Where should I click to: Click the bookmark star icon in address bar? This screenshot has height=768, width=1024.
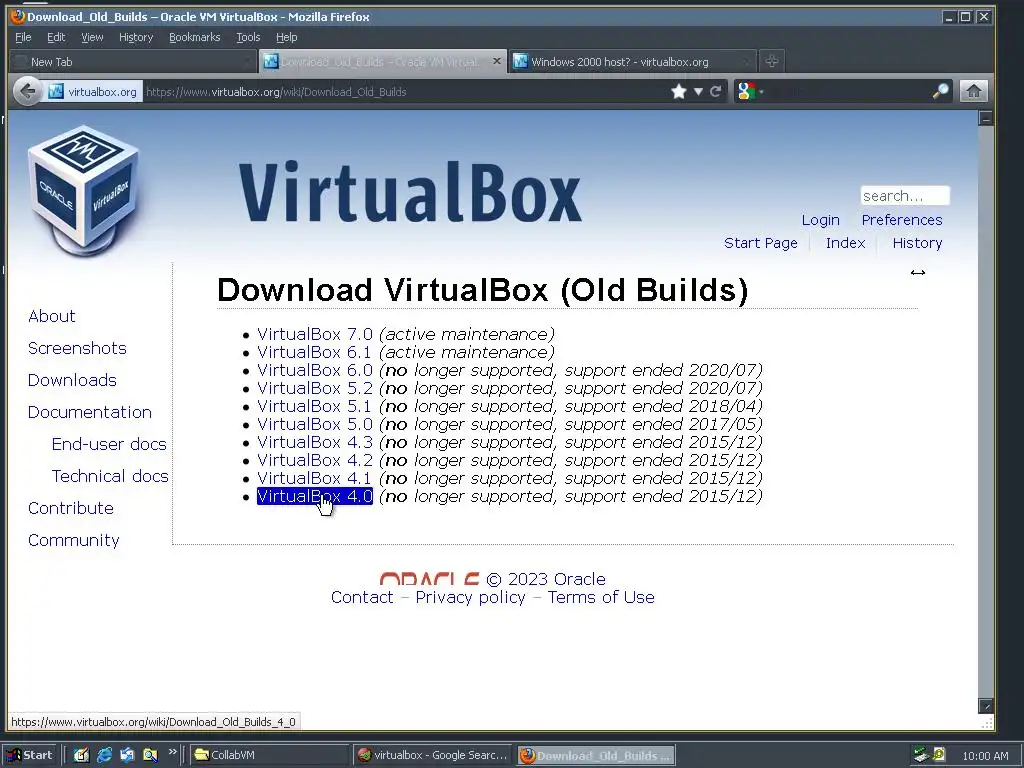point(679,91)
